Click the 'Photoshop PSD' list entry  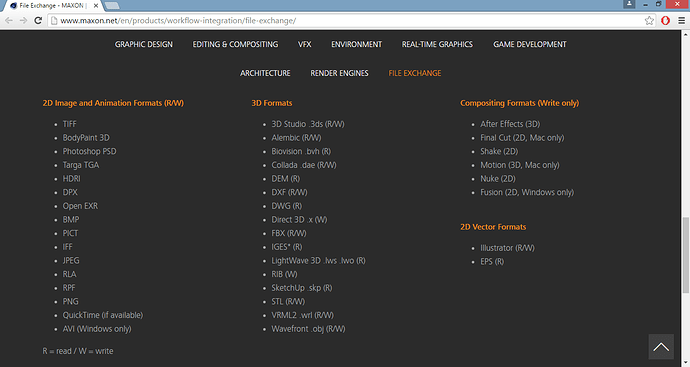[x=89, y=152]
